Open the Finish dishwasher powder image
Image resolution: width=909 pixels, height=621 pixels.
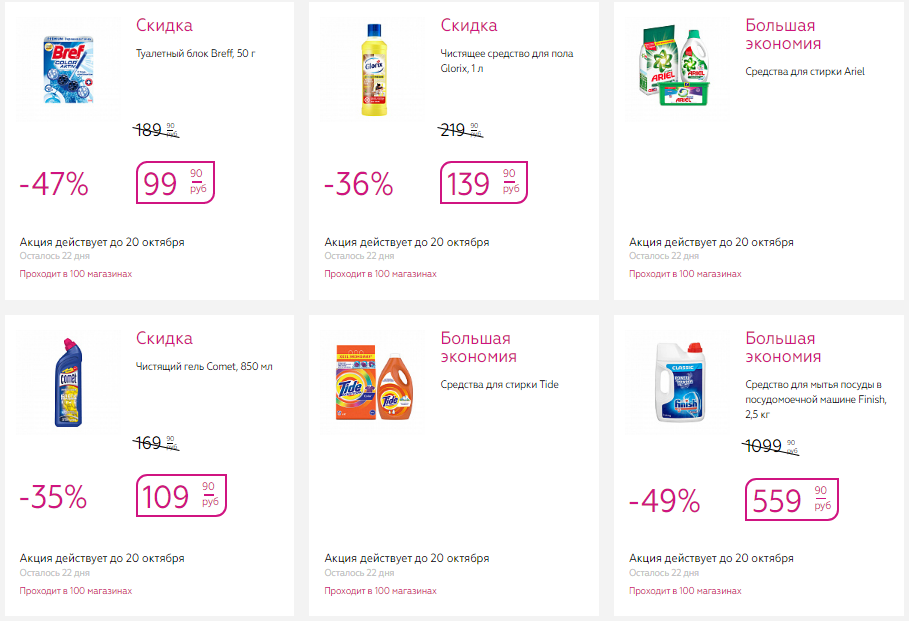(679, 383)
